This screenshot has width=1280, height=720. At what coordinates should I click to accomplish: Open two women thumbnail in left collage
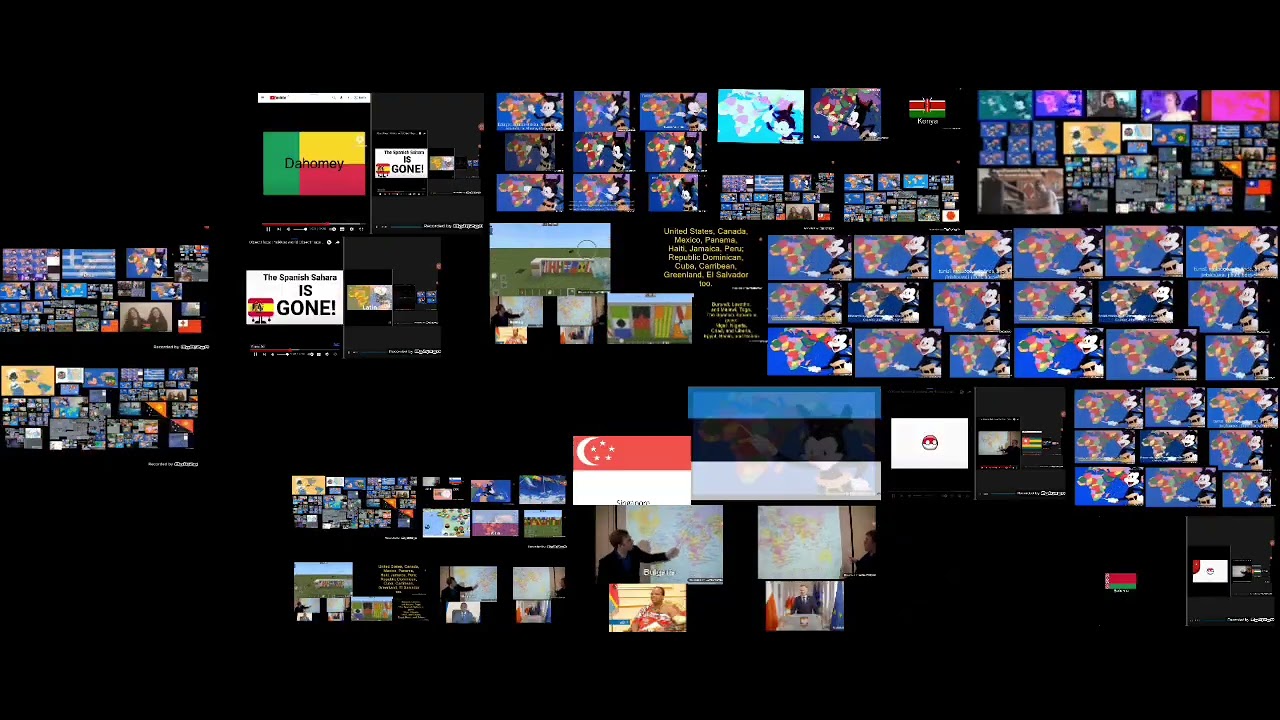pyautogui.click(x=146, y=317)
